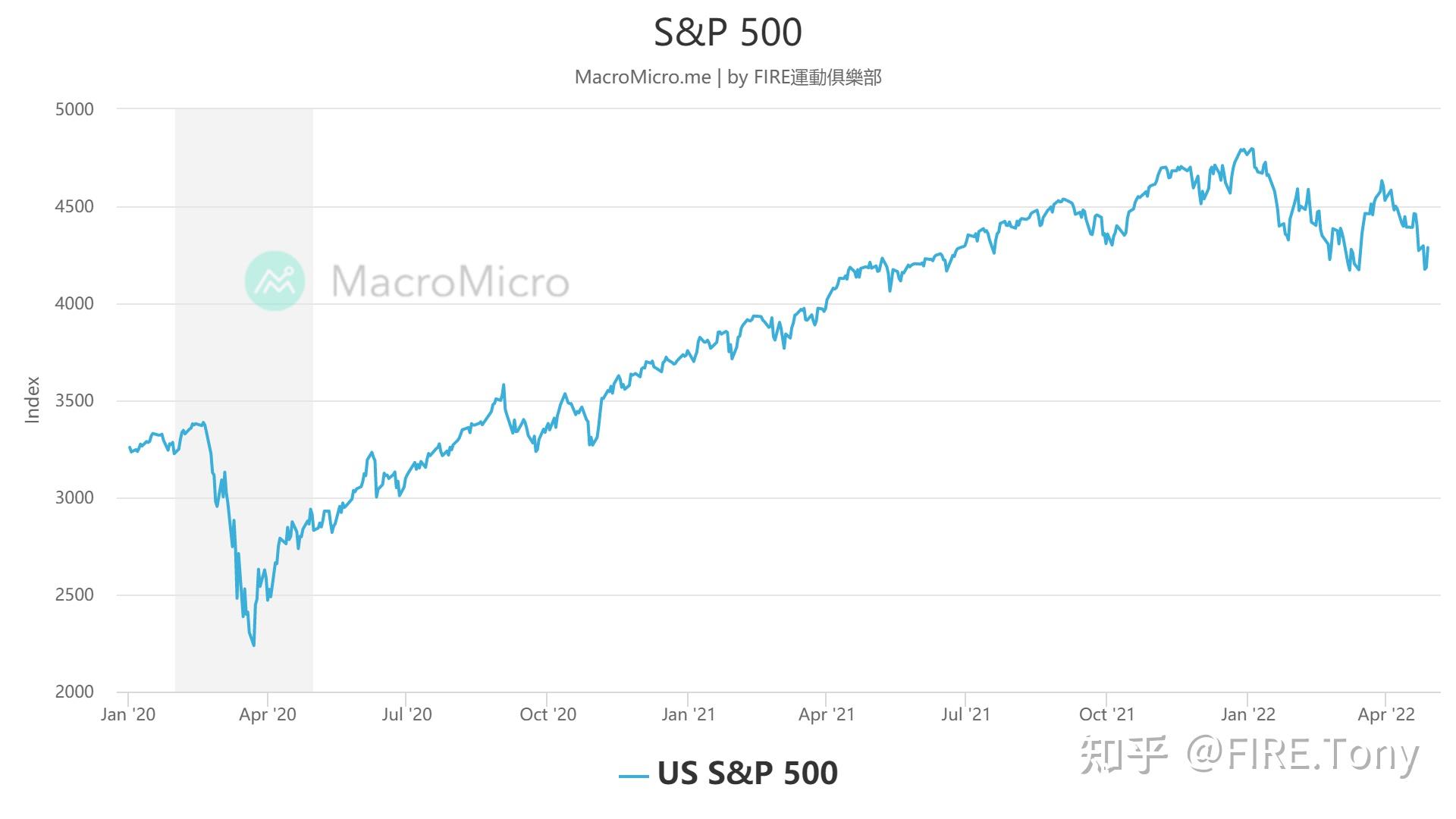
Task: Click the MacroMicro watermark text
Action: click(x=450, y=281)
